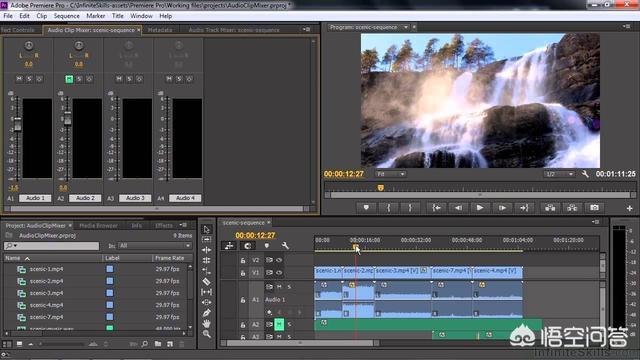Image resolution: width=640 pixels, height=360 pixels.
Task: Open the playback resolution 1/2 dropdown
Action: (559, 174)
